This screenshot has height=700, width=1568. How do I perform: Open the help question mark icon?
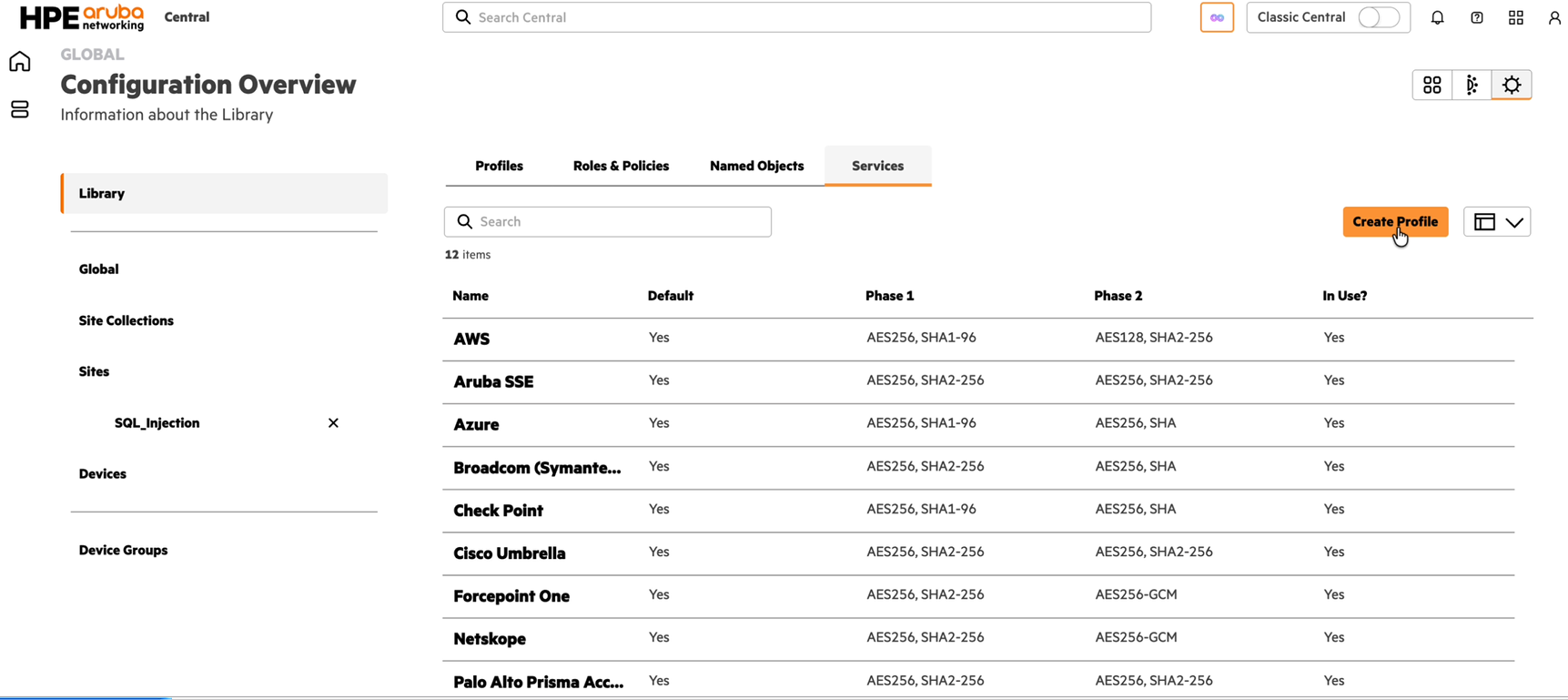pos(1477,17)
